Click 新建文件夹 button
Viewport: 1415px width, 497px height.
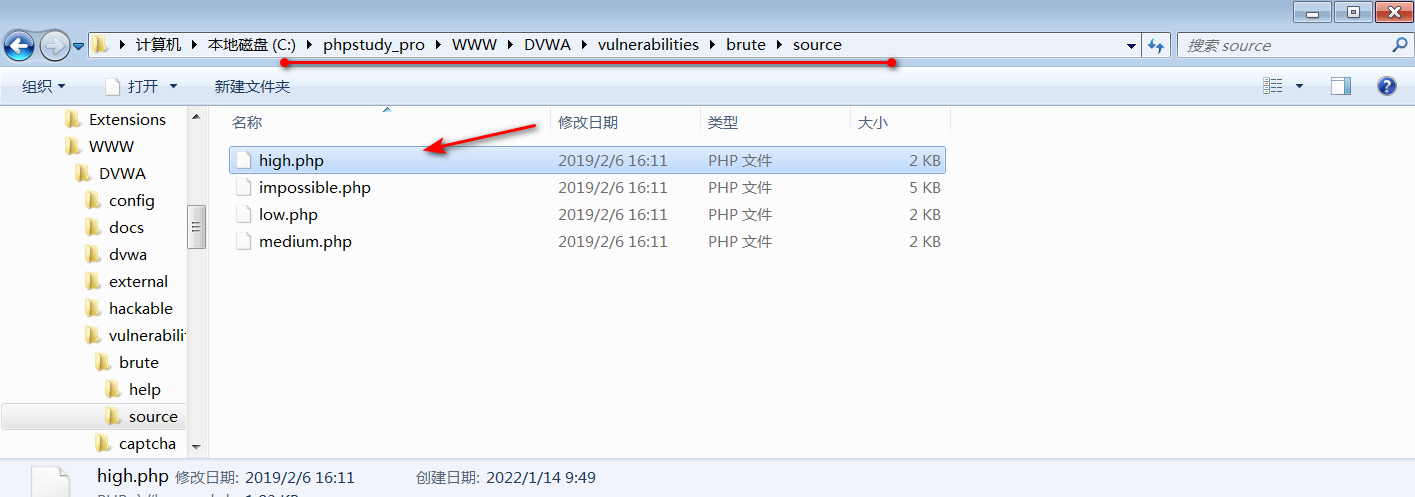point(252,87)
